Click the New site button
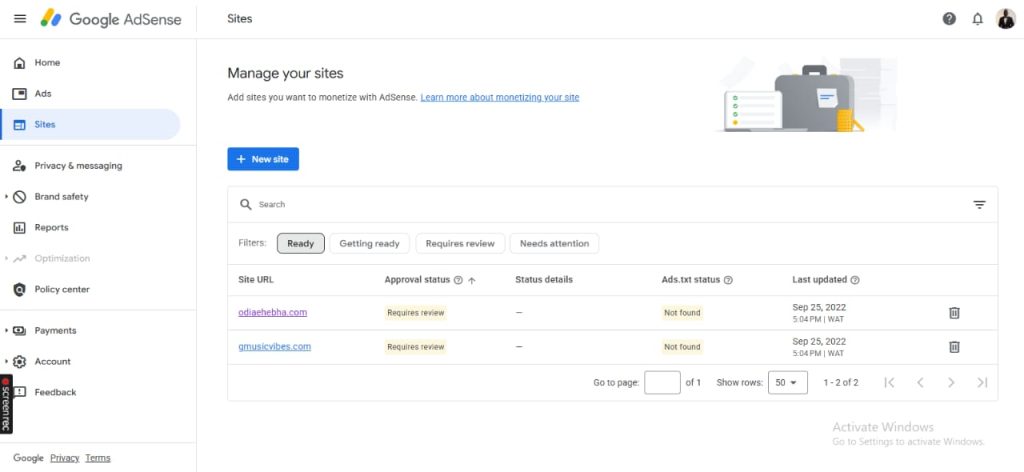This screenshot has height=472, width=1024. click(263, 159)
